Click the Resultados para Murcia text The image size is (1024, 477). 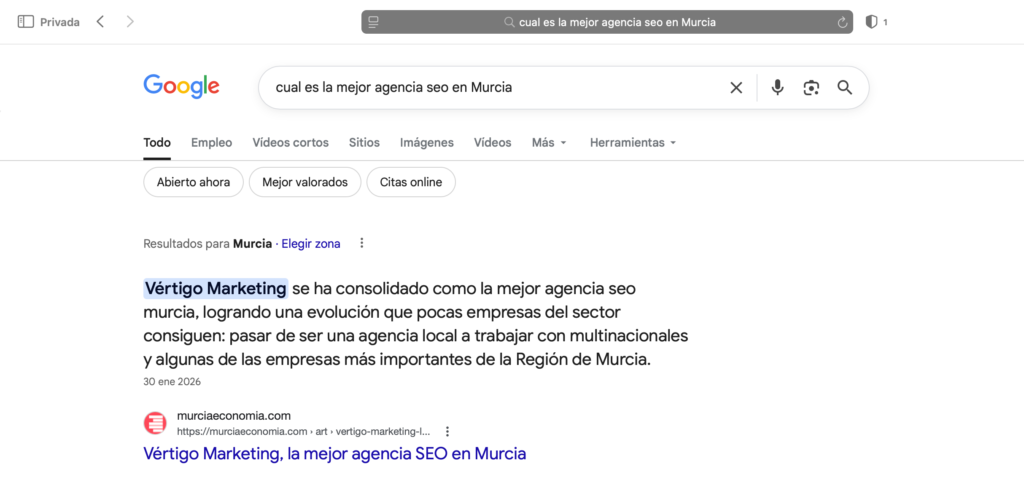point(208,244)
